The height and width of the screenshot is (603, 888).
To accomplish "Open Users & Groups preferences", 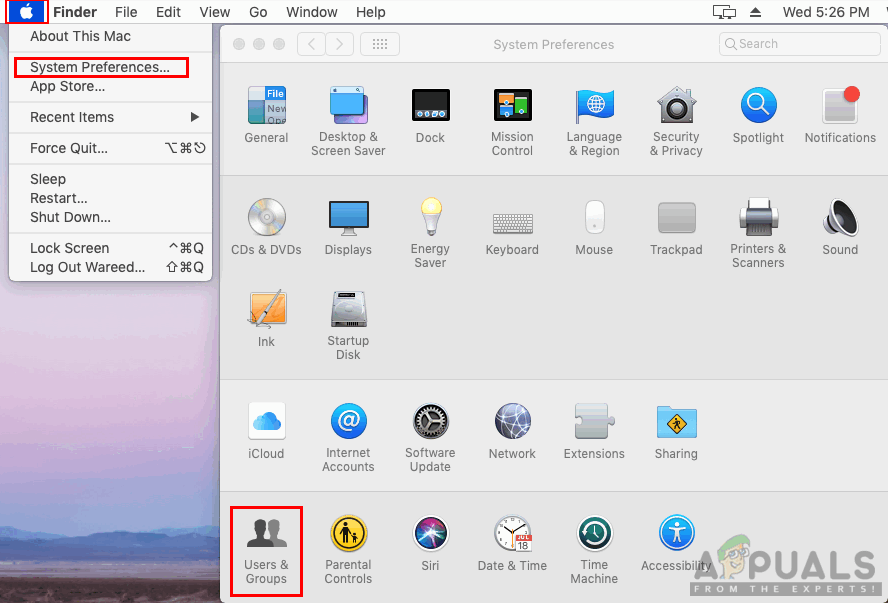I will point(266,550).
